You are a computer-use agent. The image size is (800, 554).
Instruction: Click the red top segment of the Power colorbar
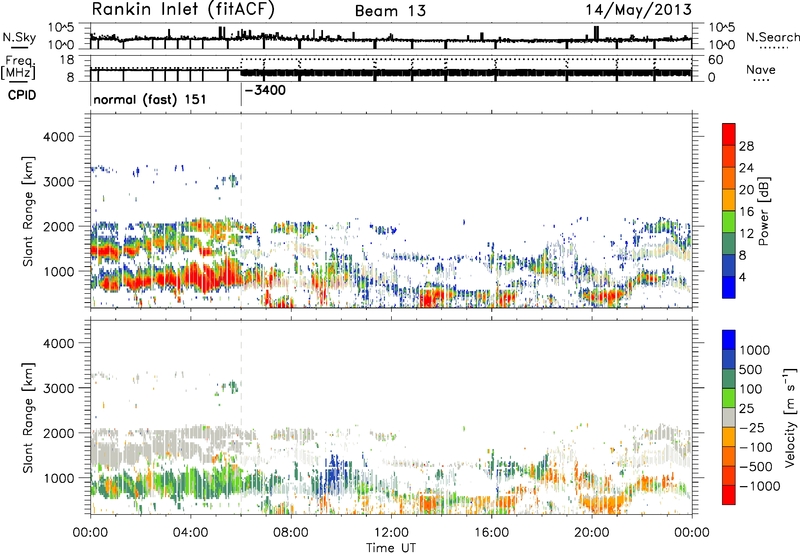(x=729, y=135)
